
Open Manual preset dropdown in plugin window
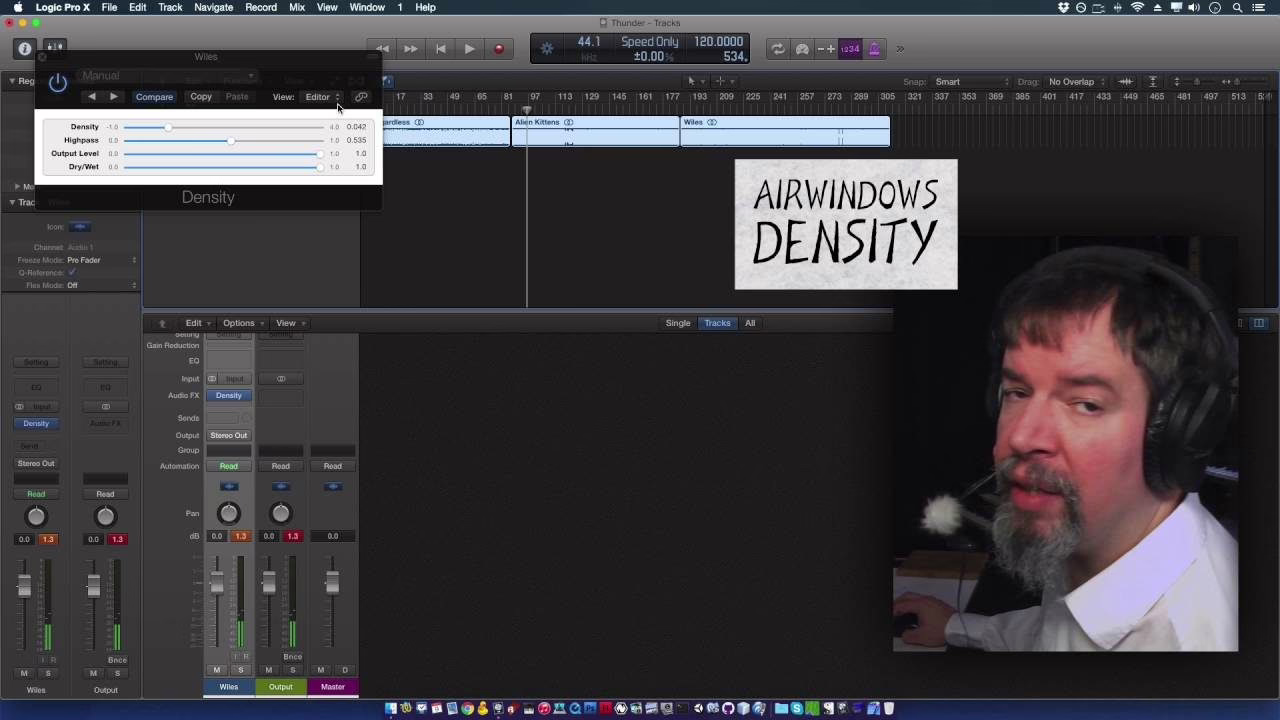[168, 76]
